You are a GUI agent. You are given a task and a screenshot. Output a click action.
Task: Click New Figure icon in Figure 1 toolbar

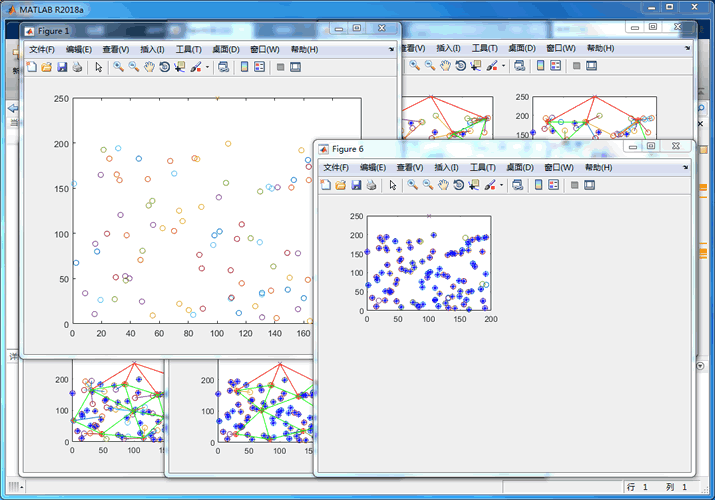31,67
